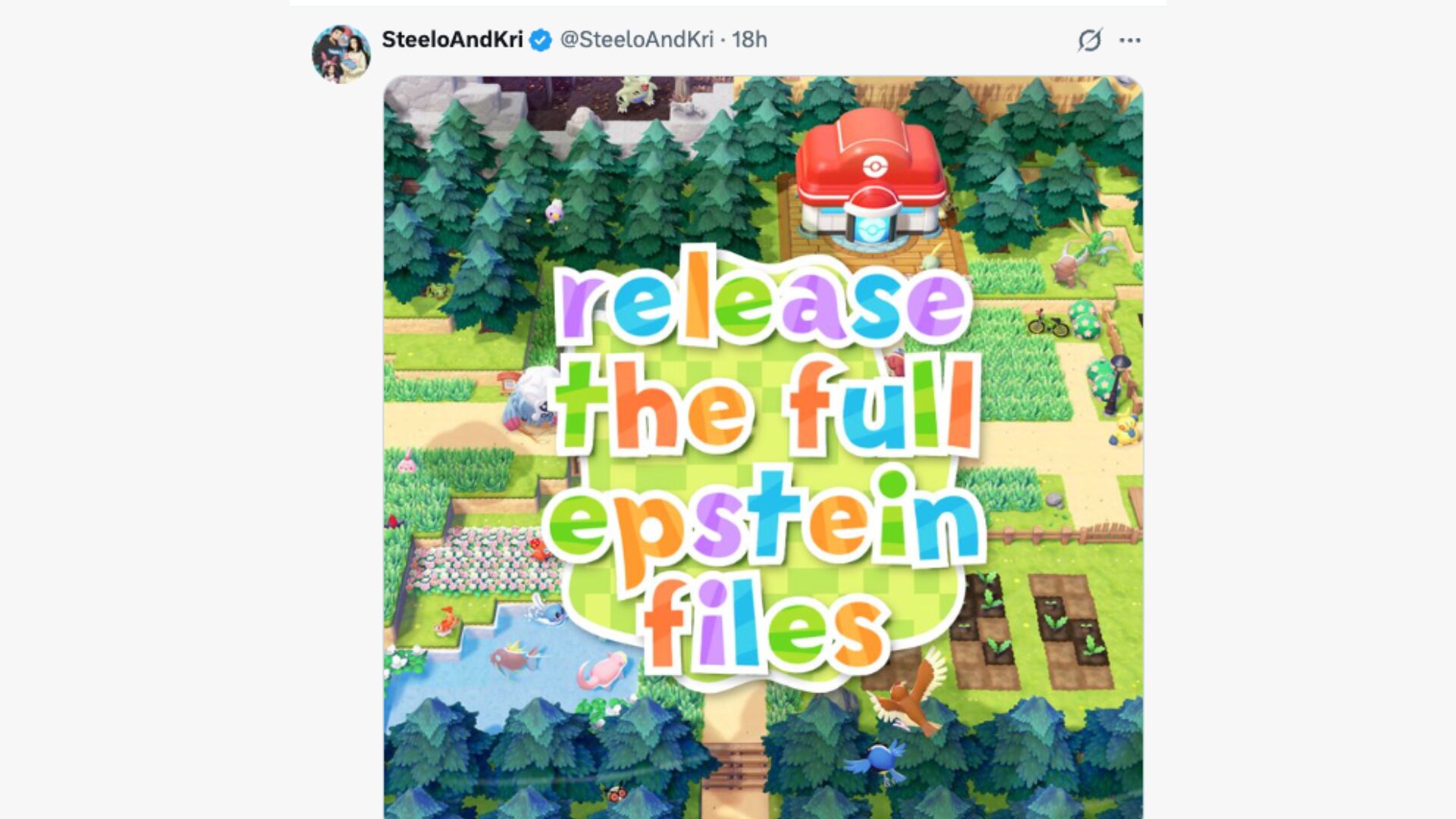The image size is (1456, 819).
Task: Click the Grok explain-post icon
Action: click(x=1090, y=40)
